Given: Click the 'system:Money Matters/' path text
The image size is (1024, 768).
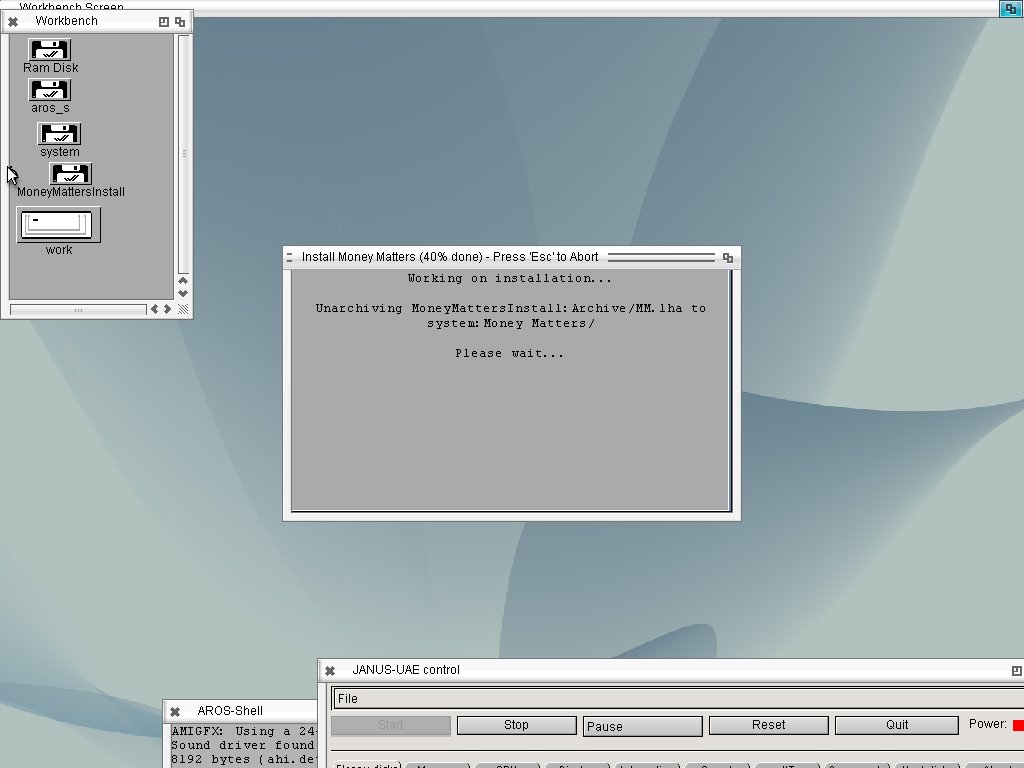Looking at the screenshot, I should tap(511, 323).
